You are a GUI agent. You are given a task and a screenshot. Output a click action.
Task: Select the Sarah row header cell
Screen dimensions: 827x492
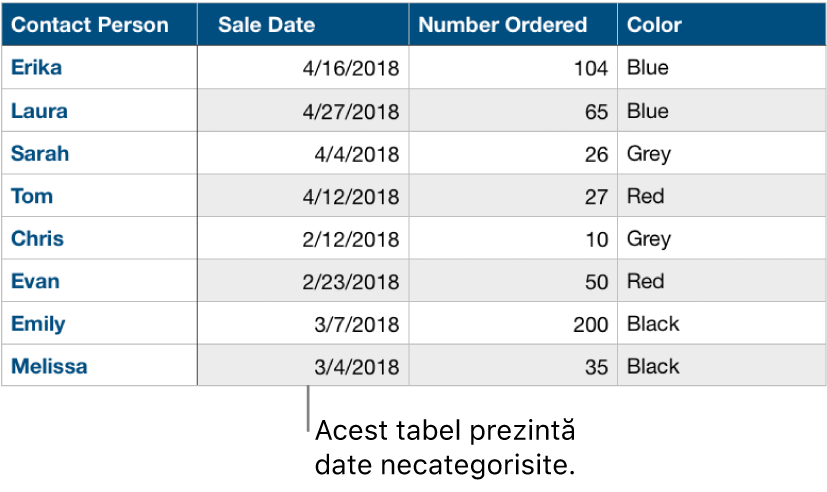point(40,154)
